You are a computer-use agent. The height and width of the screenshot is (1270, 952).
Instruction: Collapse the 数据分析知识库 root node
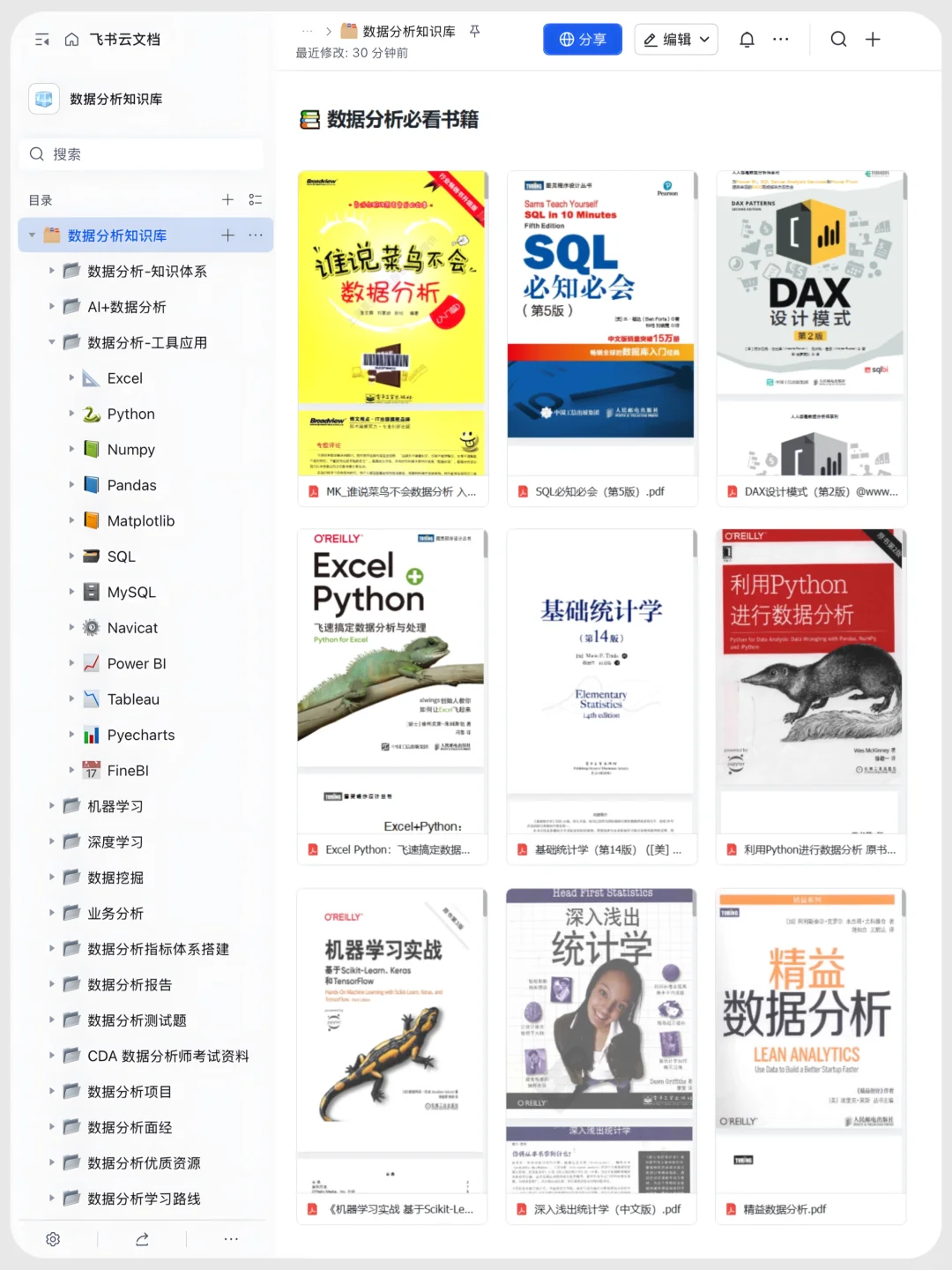coord(33,235)
